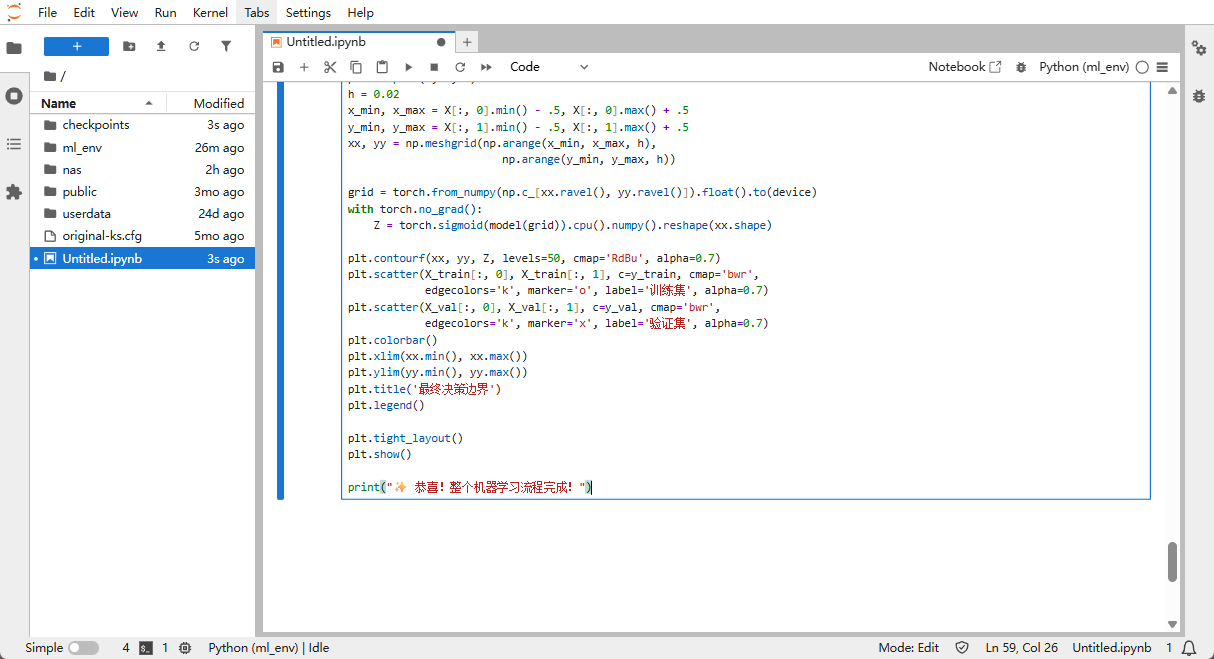Open the Property Inspector right sidebar
The image size is (1214, 659).
(x=1199, y=47)
